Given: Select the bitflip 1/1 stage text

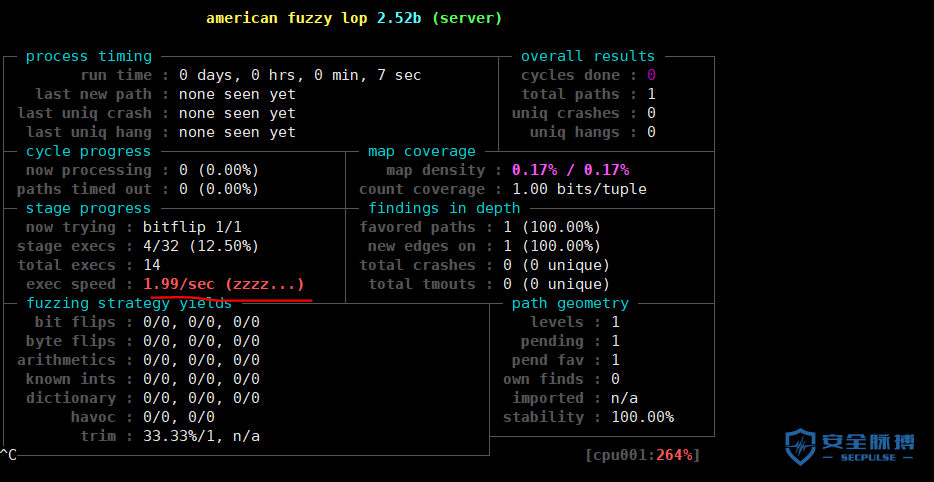Looking at the screenshot, I should [x=192, y=227].
